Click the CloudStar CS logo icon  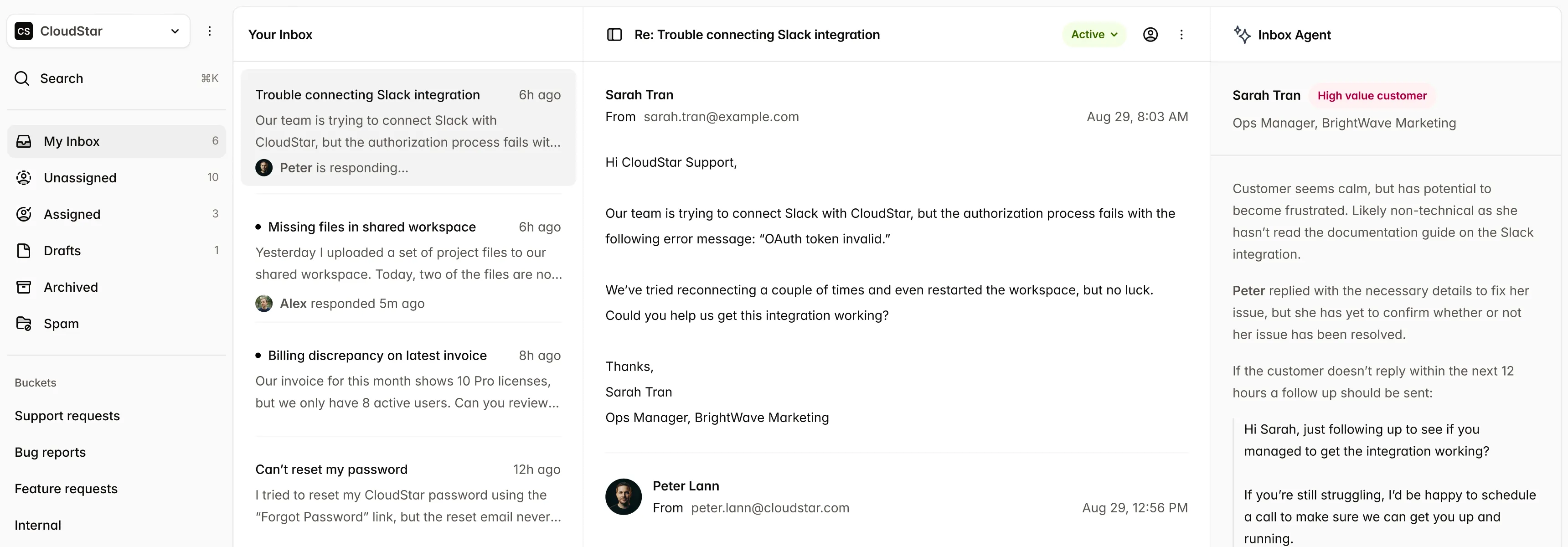click(x=24, y=31)
